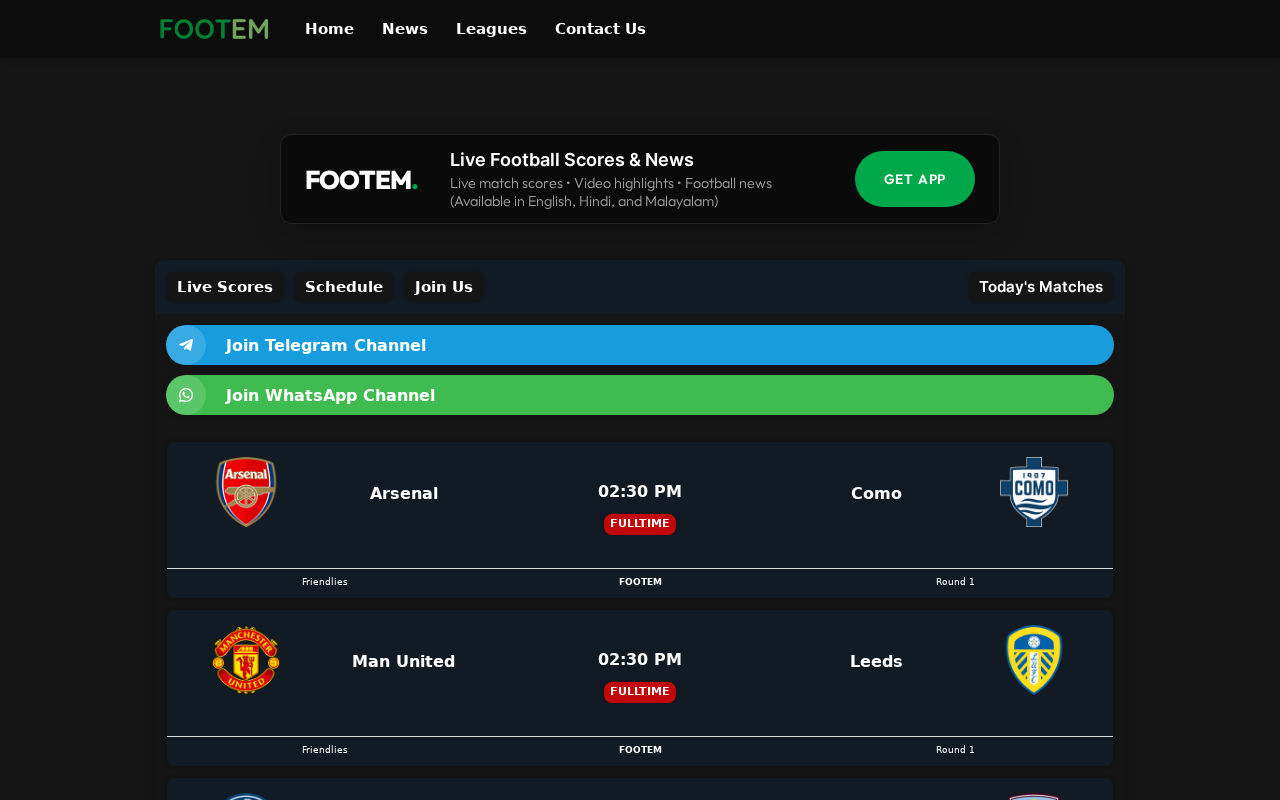
Task: Click the Telegram paper-plane icon
Action: tap(186, 345)
